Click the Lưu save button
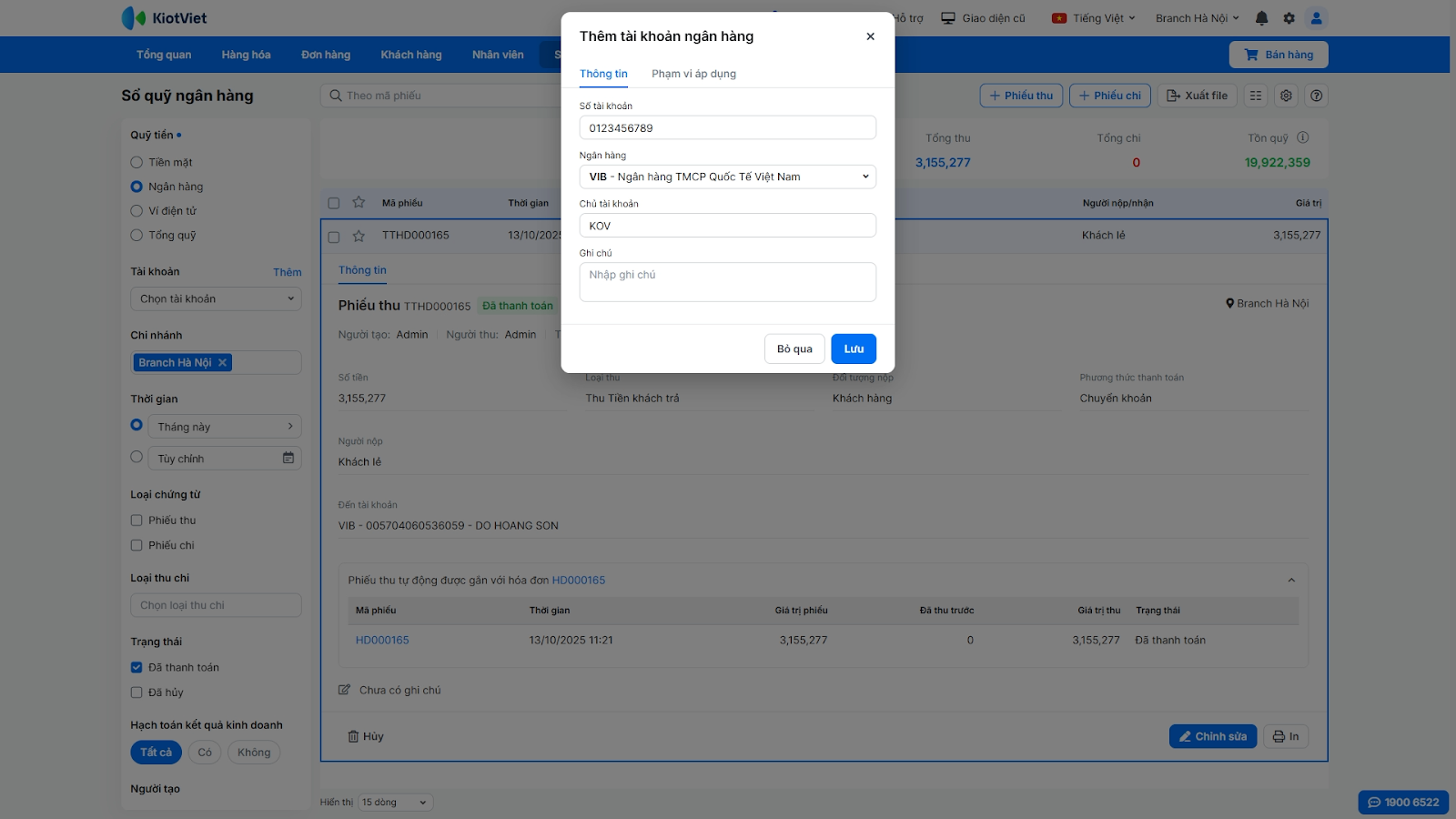The height and width of the screenshot is (819, 1456). tap(854, 349)
